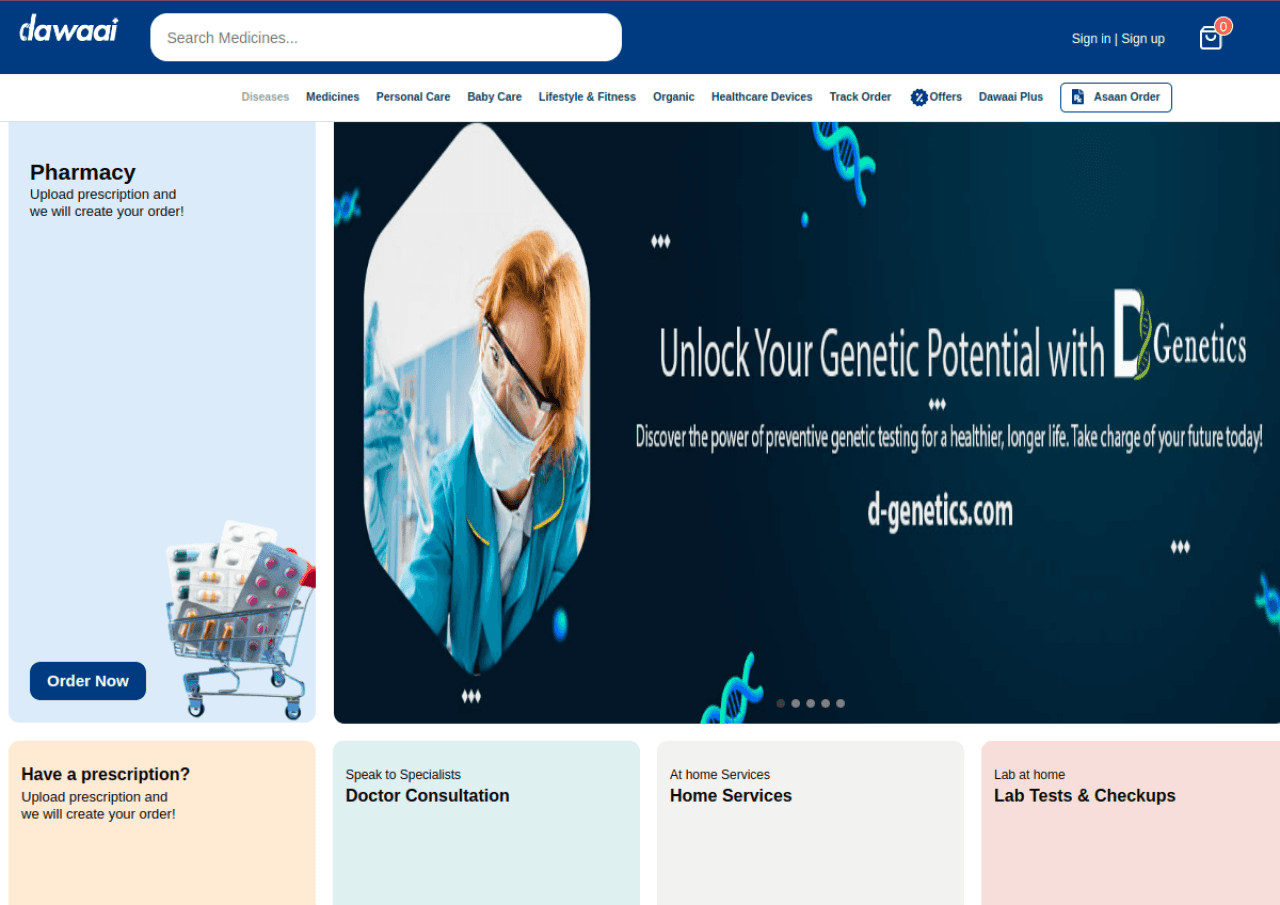Open the Home Services card
Screen dimensions: 1280x905
tap(810, 823)
